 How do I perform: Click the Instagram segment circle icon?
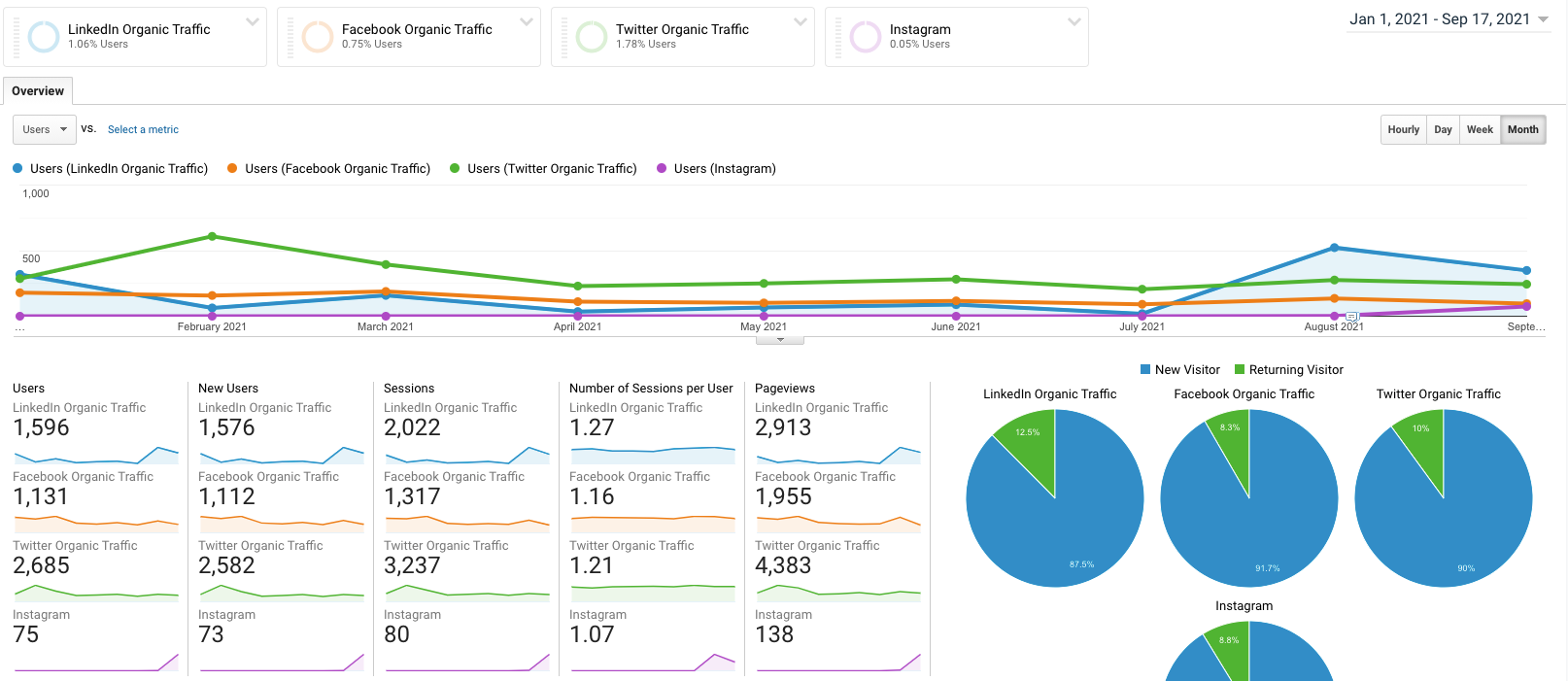(866, 37)
